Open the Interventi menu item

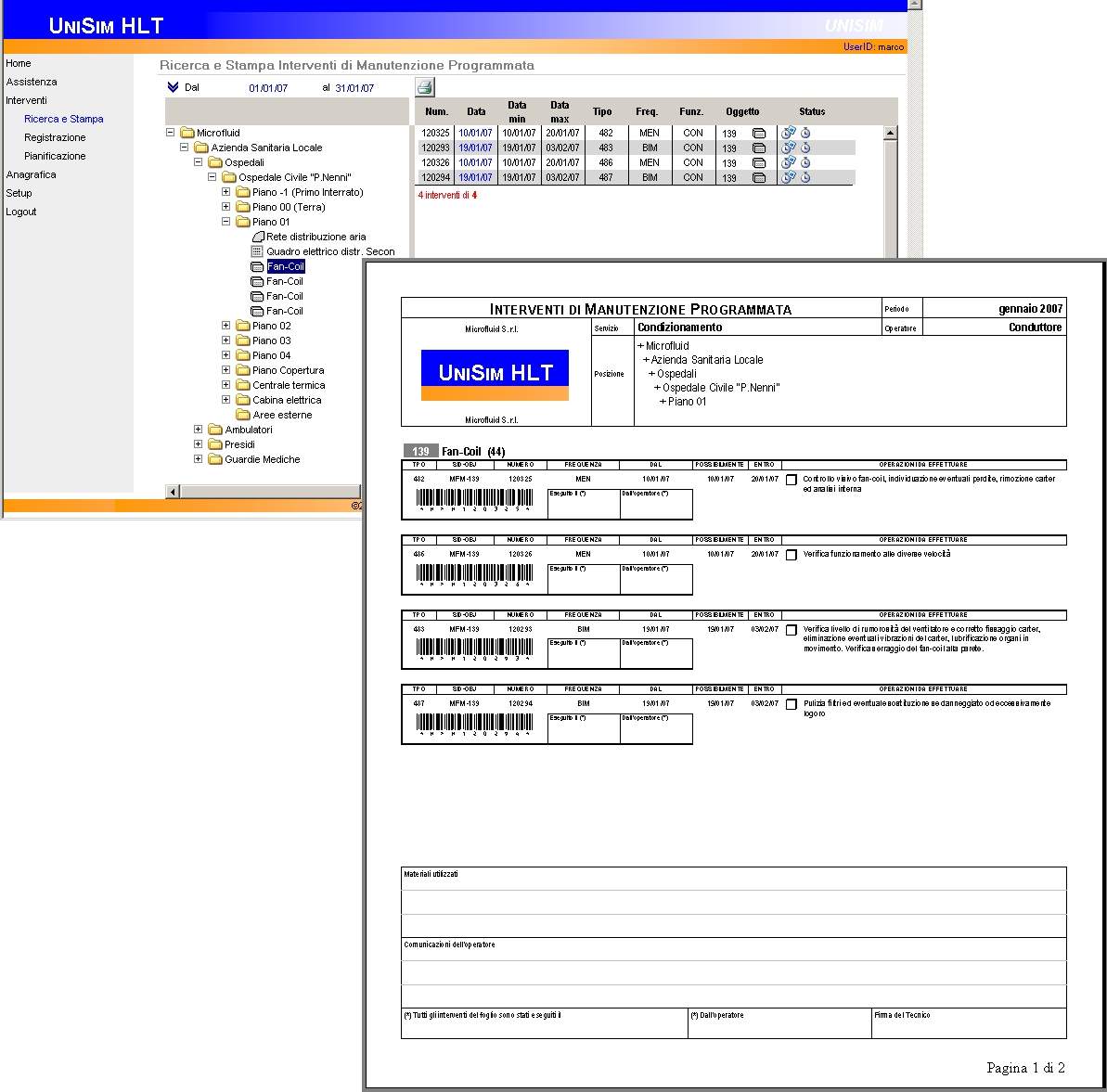coord(26,100)
